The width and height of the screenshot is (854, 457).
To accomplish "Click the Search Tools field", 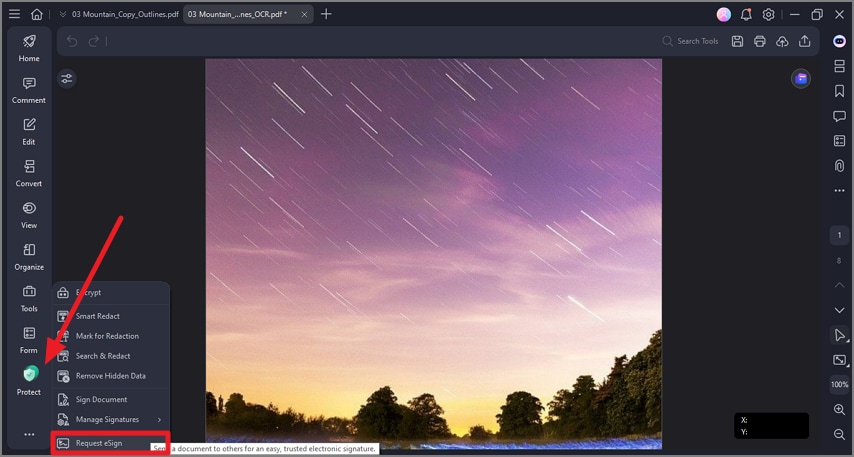I will tap(691, 41).
